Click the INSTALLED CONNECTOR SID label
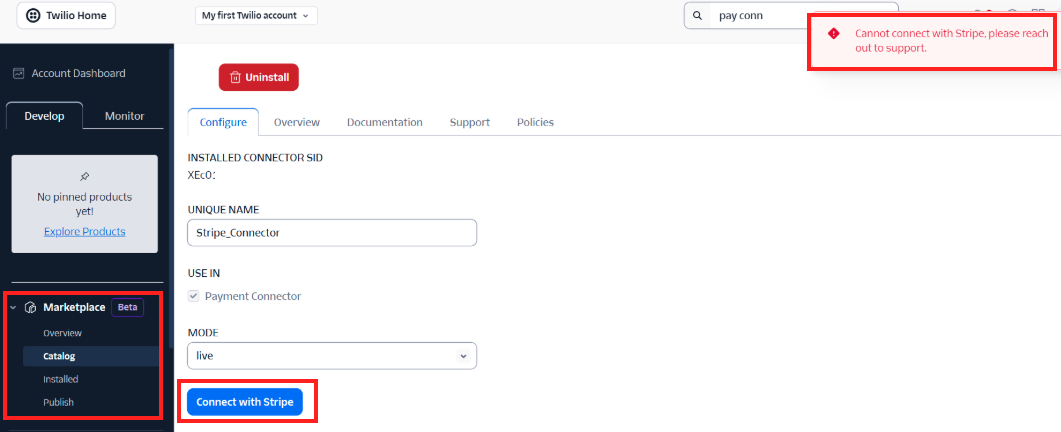This screenshot has height=432, width=1061. pos(255,158)
